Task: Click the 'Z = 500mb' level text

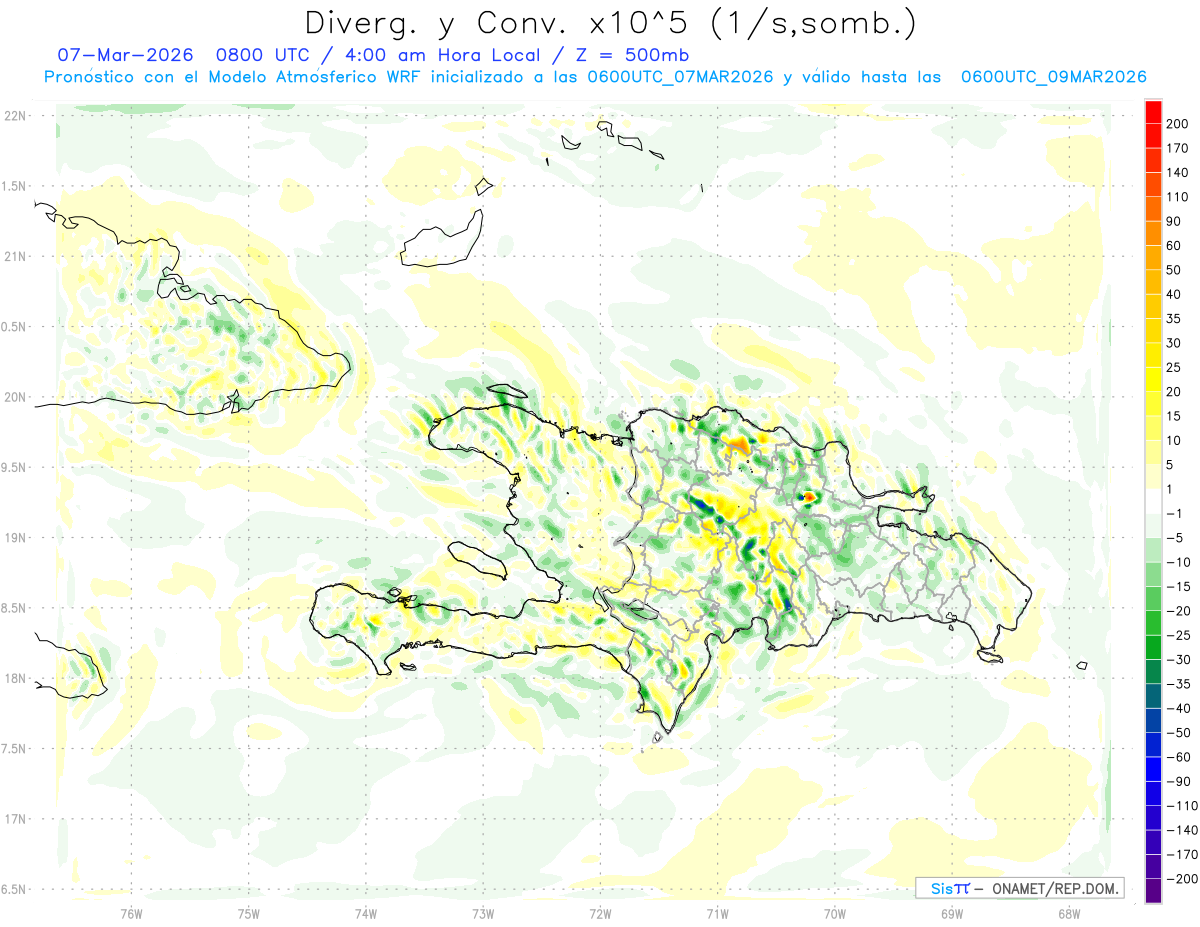Action: pyautogui.click(x=632, y=55)
